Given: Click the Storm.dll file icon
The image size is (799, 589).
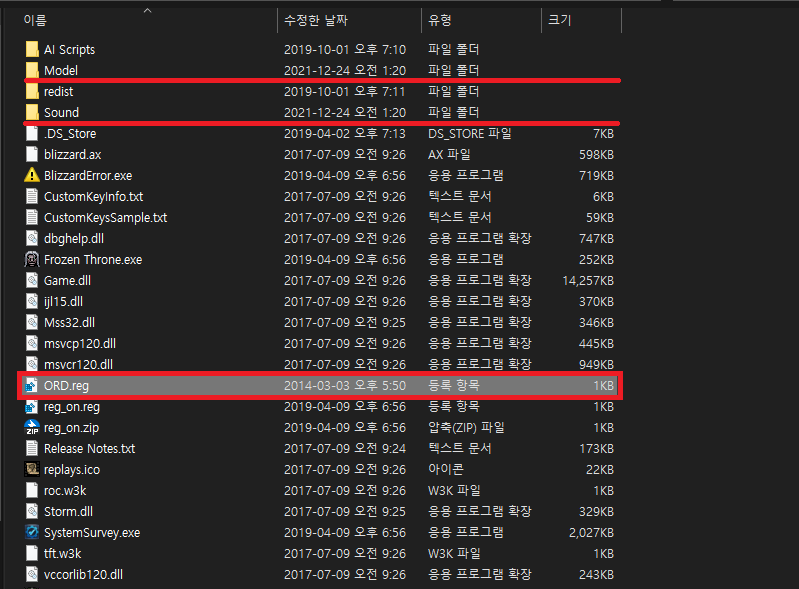Looking at the screenshot, I should [x=32, y=512].
